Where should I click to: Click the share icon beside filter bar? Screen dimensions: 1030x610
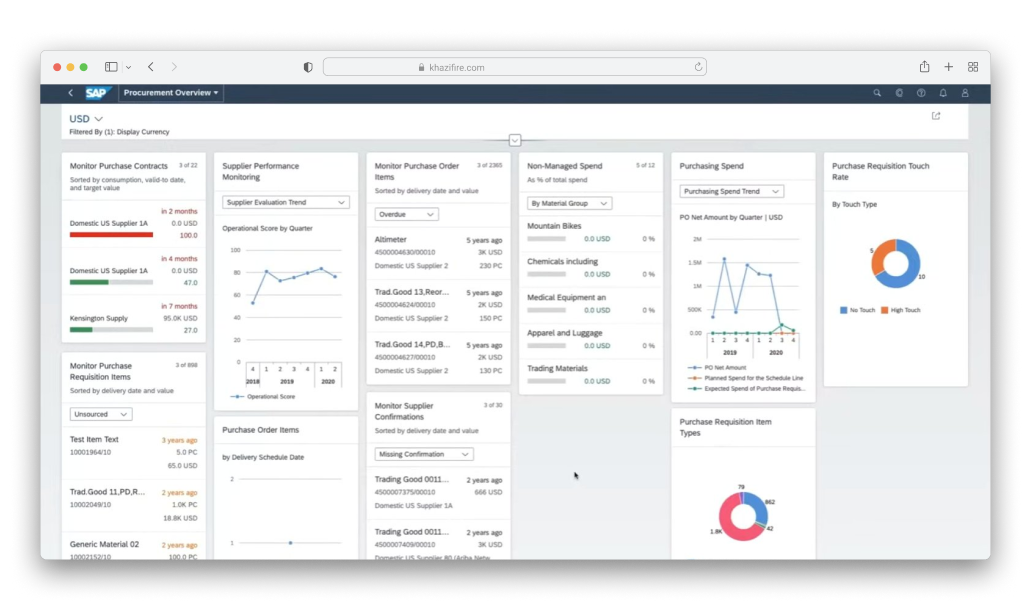pyautogui.click(x=936, y=116)
